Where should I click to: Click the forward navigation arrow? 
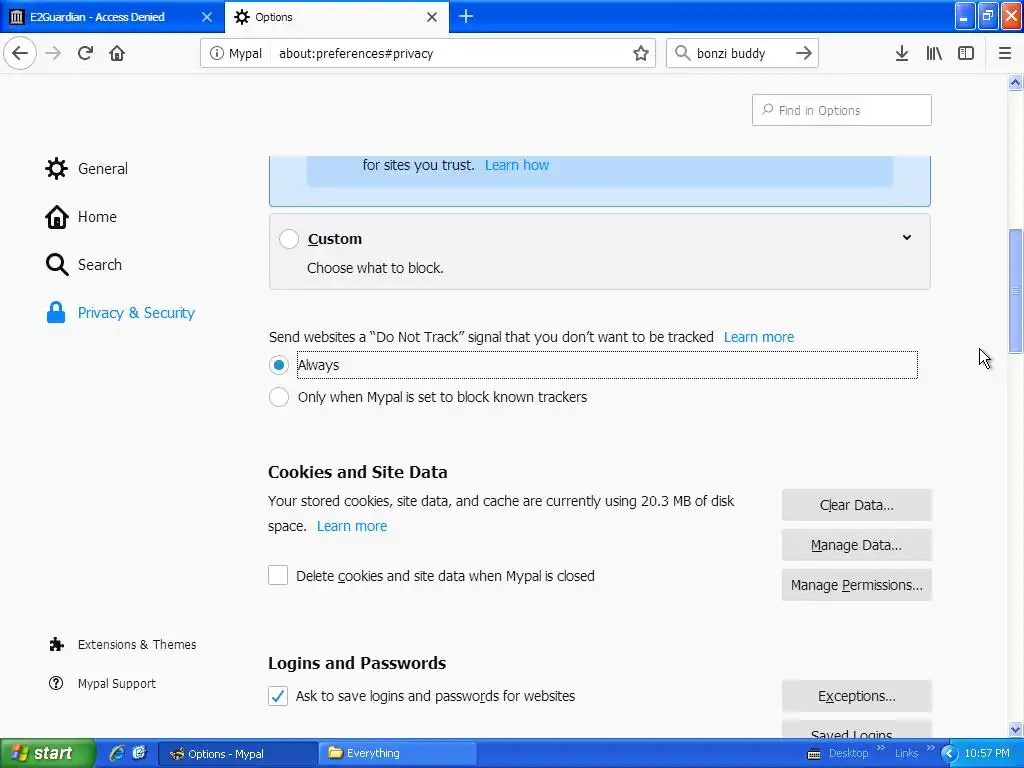pyautogui.click(x=54, y=54)
